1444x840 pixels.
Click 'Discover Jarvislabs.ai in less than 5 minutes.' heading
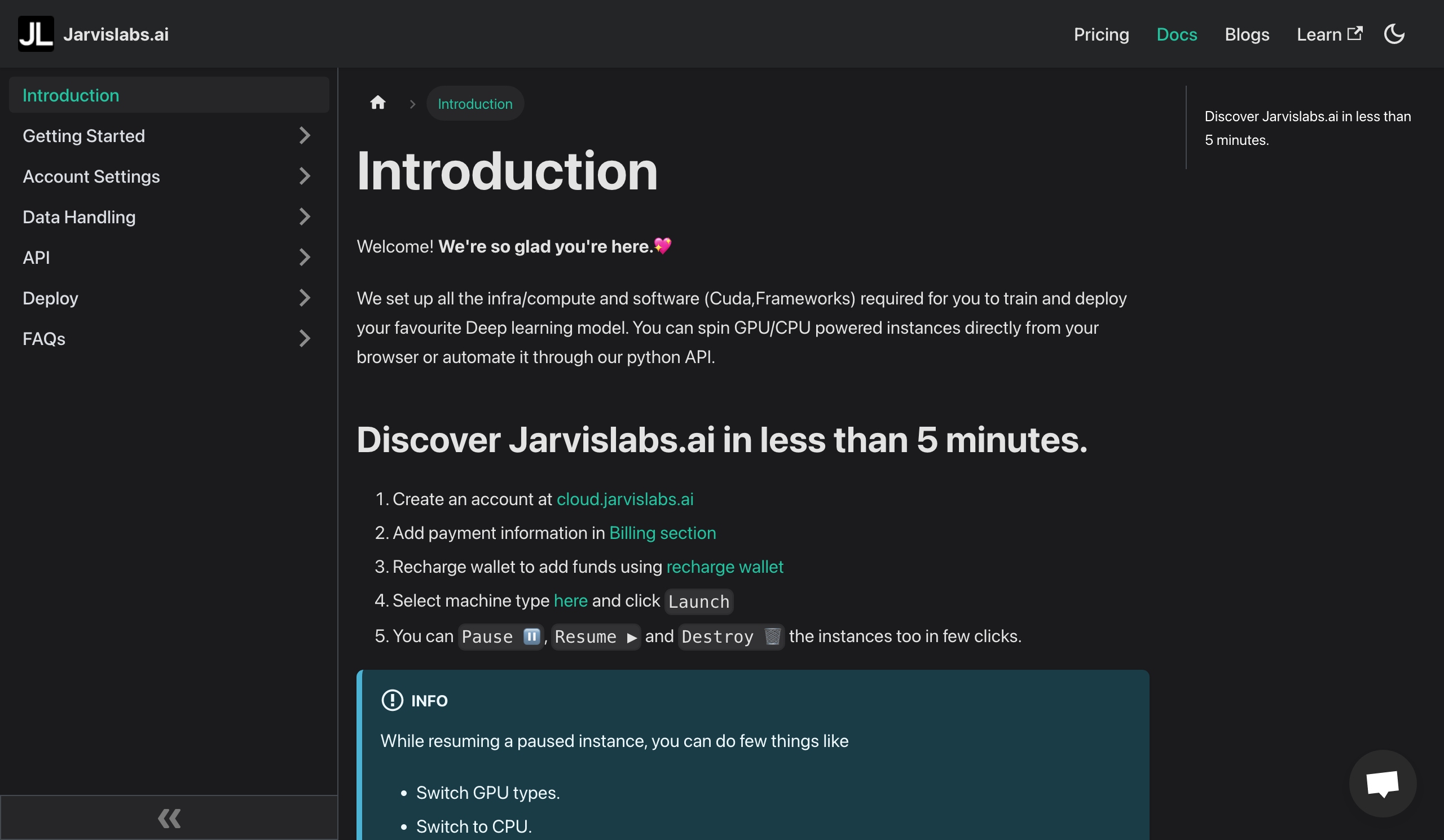[722, 440]
